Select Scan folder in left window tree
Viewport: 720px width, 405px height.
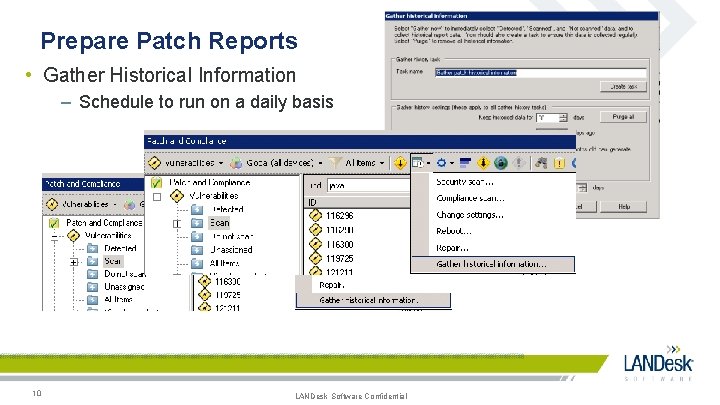(x=112, y=261)
